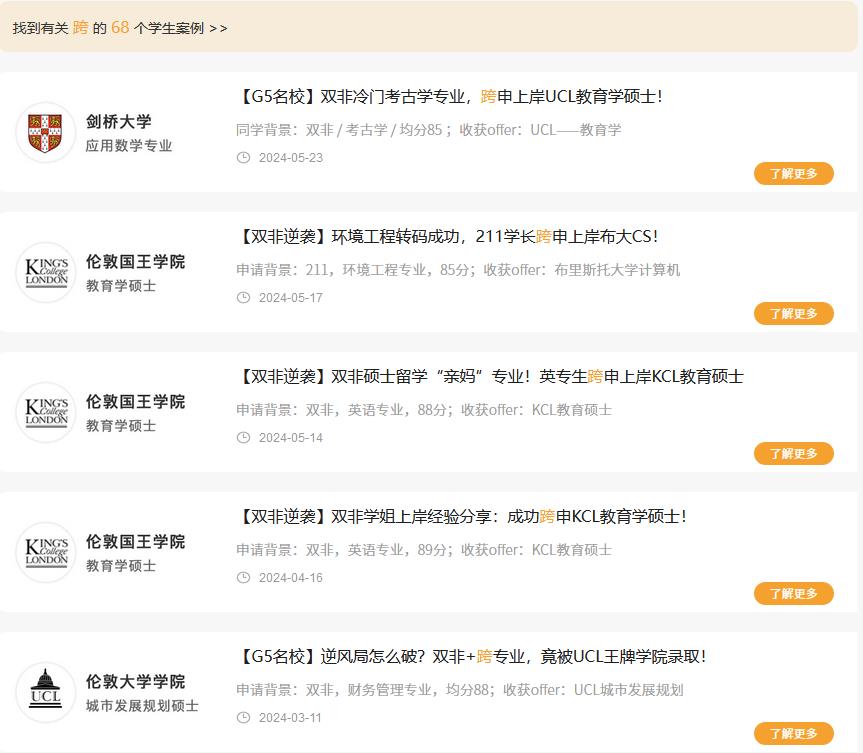This screenshot has height=753, width=863.
Task: Click the clock icon beside 2024-03-11
Action: coord(243,718)
